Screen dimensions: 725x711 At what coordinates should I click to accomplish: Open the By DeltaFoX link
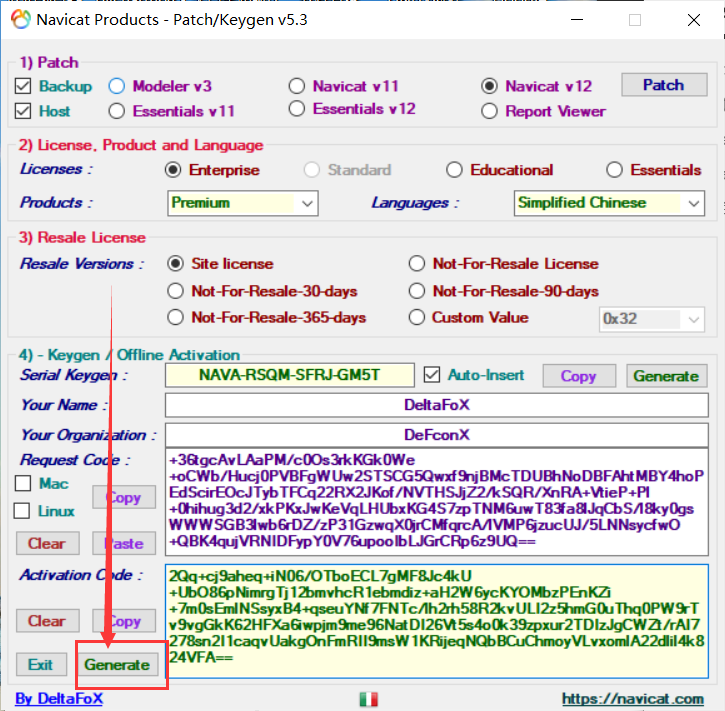59,699
